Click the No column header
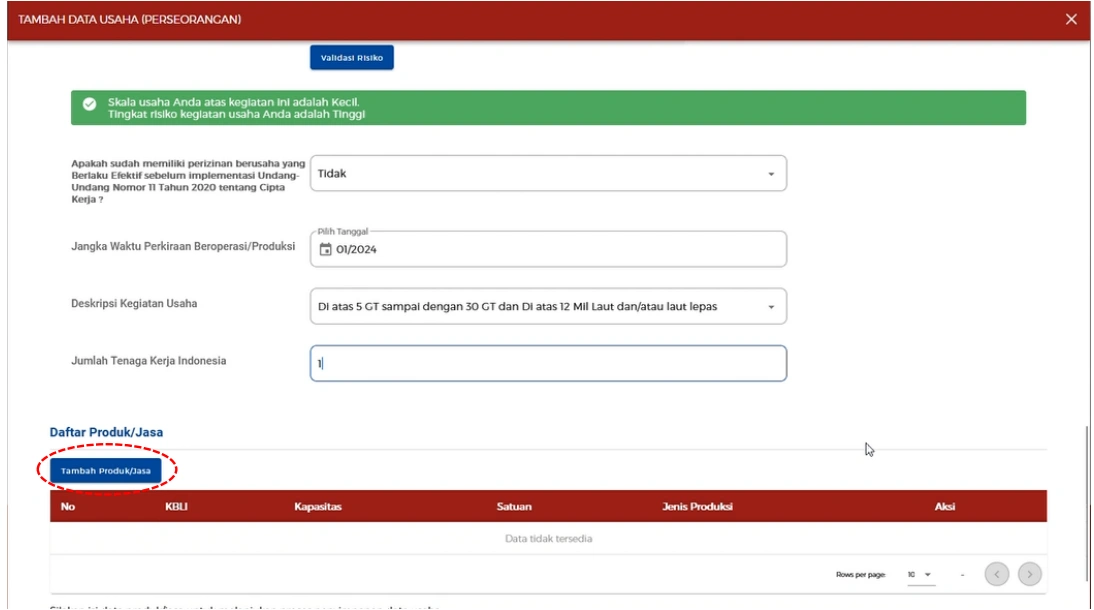The image size is (1094, 610). pos(68,507)
